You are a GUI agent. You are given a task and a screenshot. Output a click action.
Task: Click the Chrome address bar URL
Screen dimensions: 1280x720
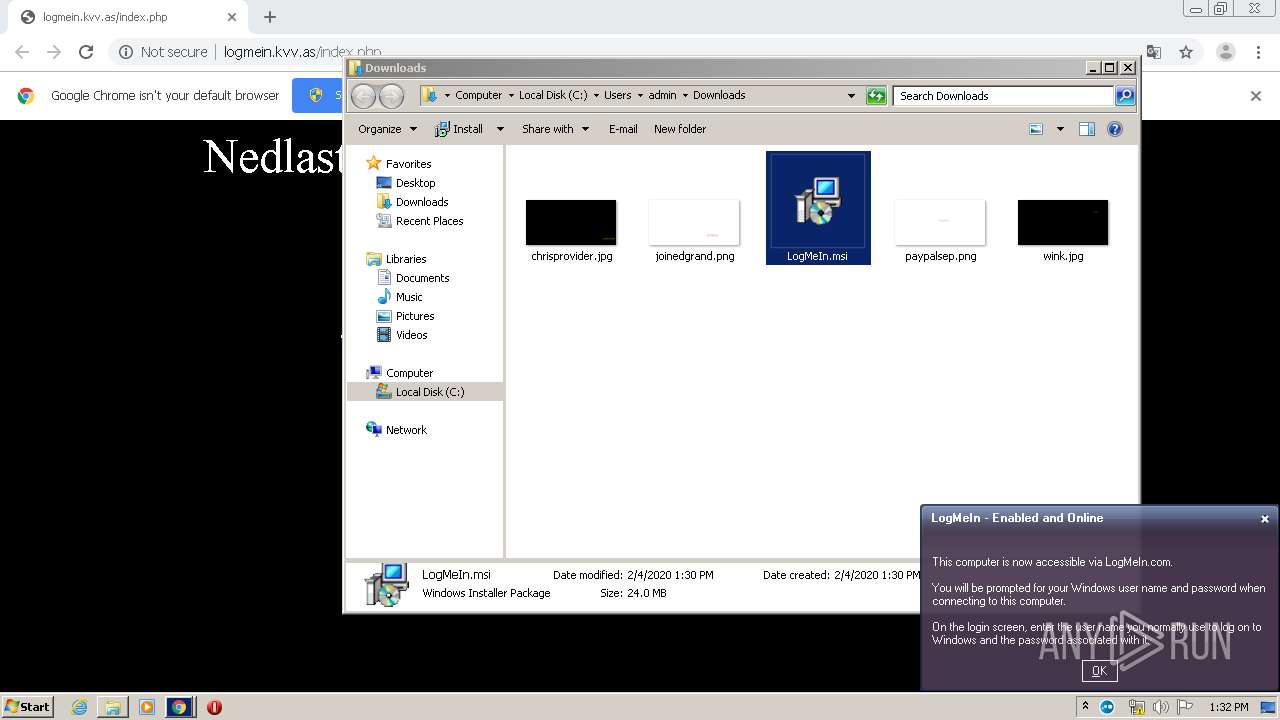pos(302,52)
